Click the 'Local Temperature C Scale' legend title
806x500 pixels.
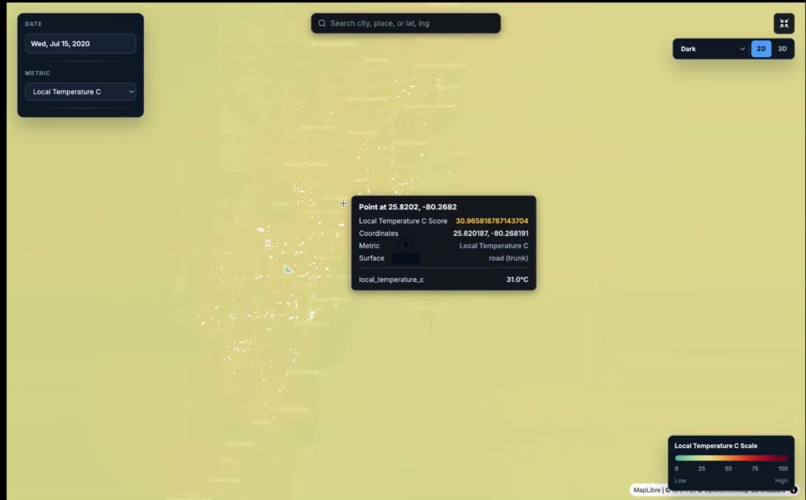click(716, 446)
